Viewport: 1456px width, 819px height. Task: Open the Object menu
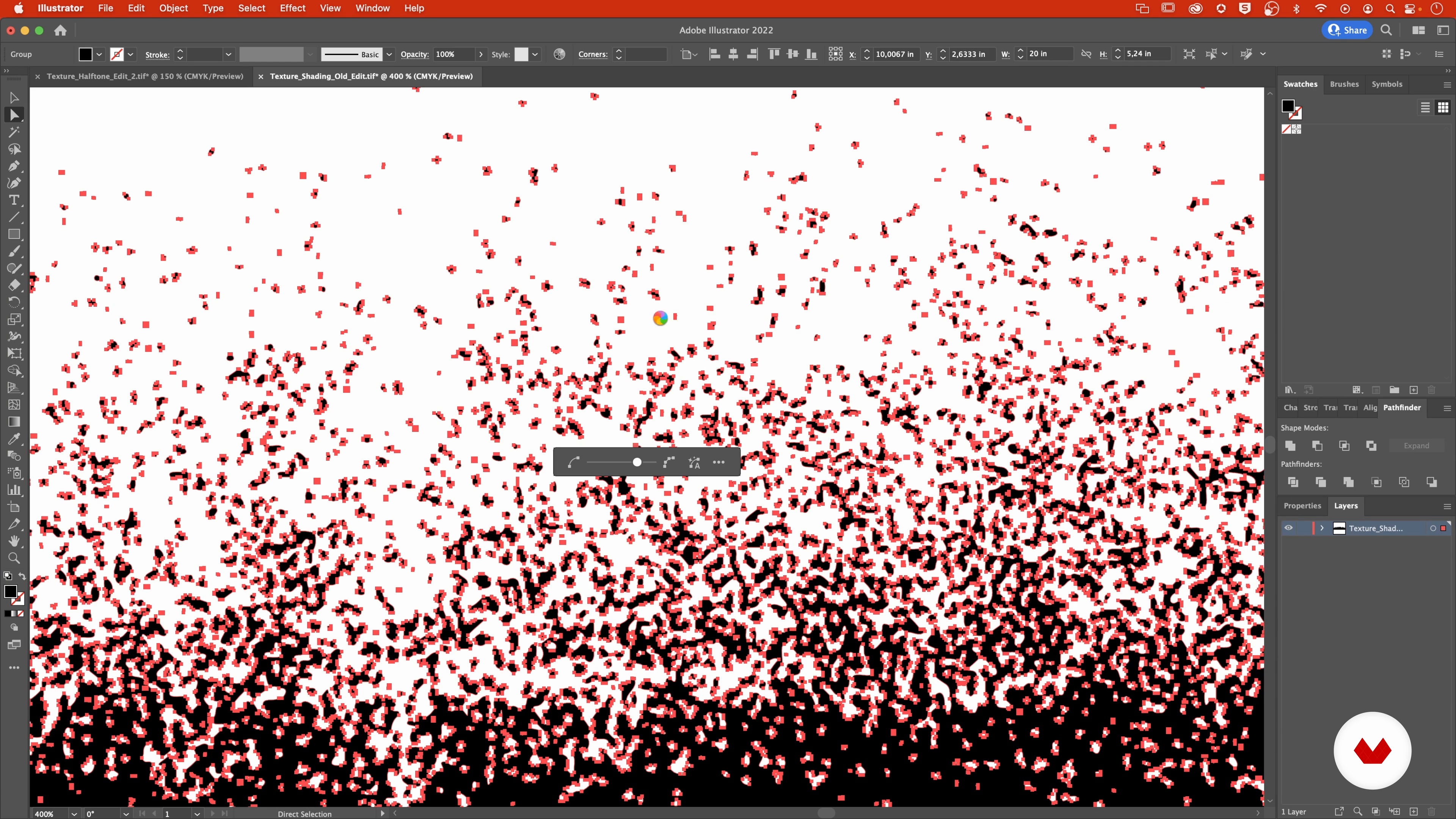pos(173,8)
